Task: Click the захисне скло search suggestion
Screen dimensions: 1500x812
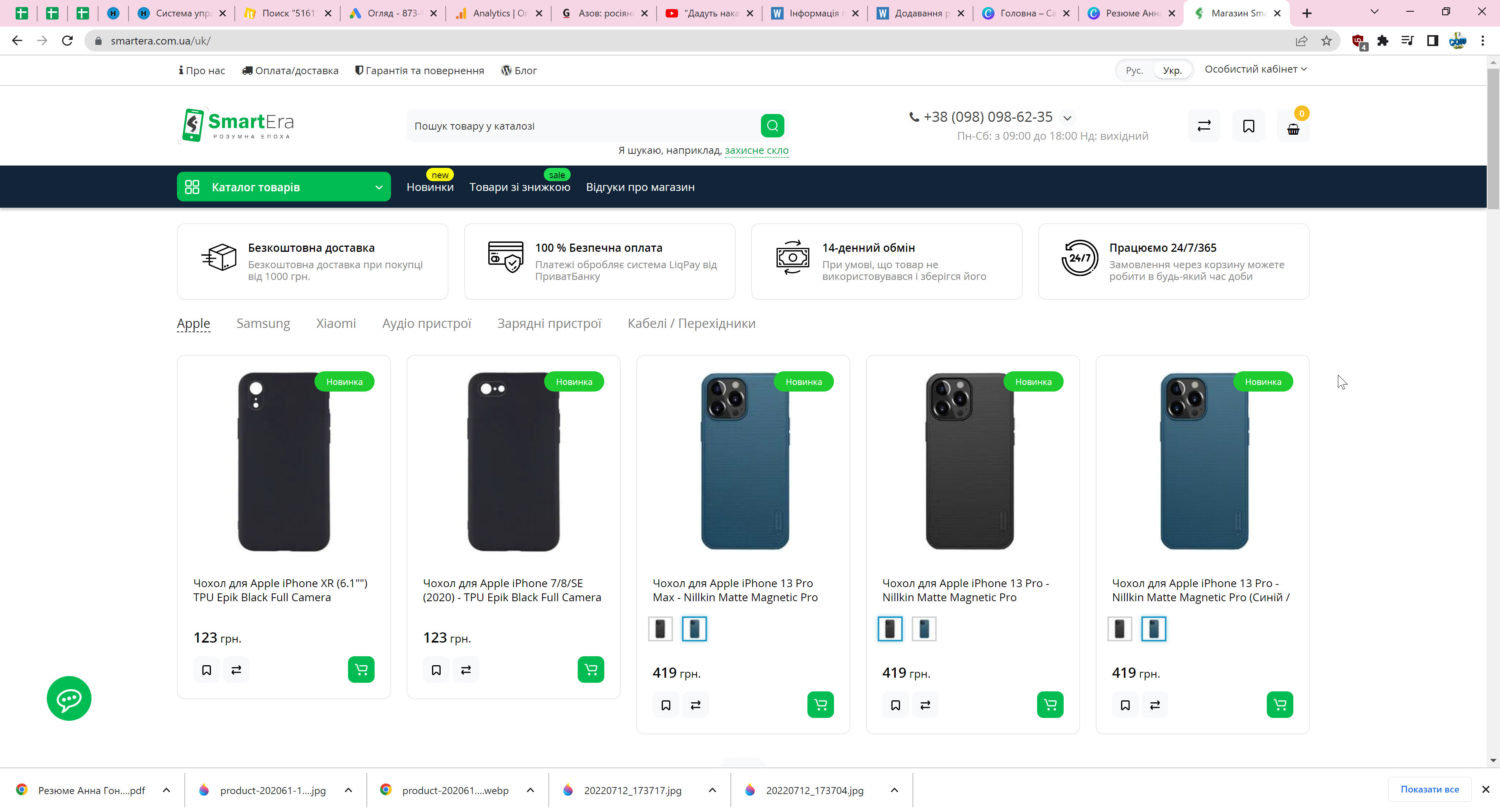Action: click(756, 150)
